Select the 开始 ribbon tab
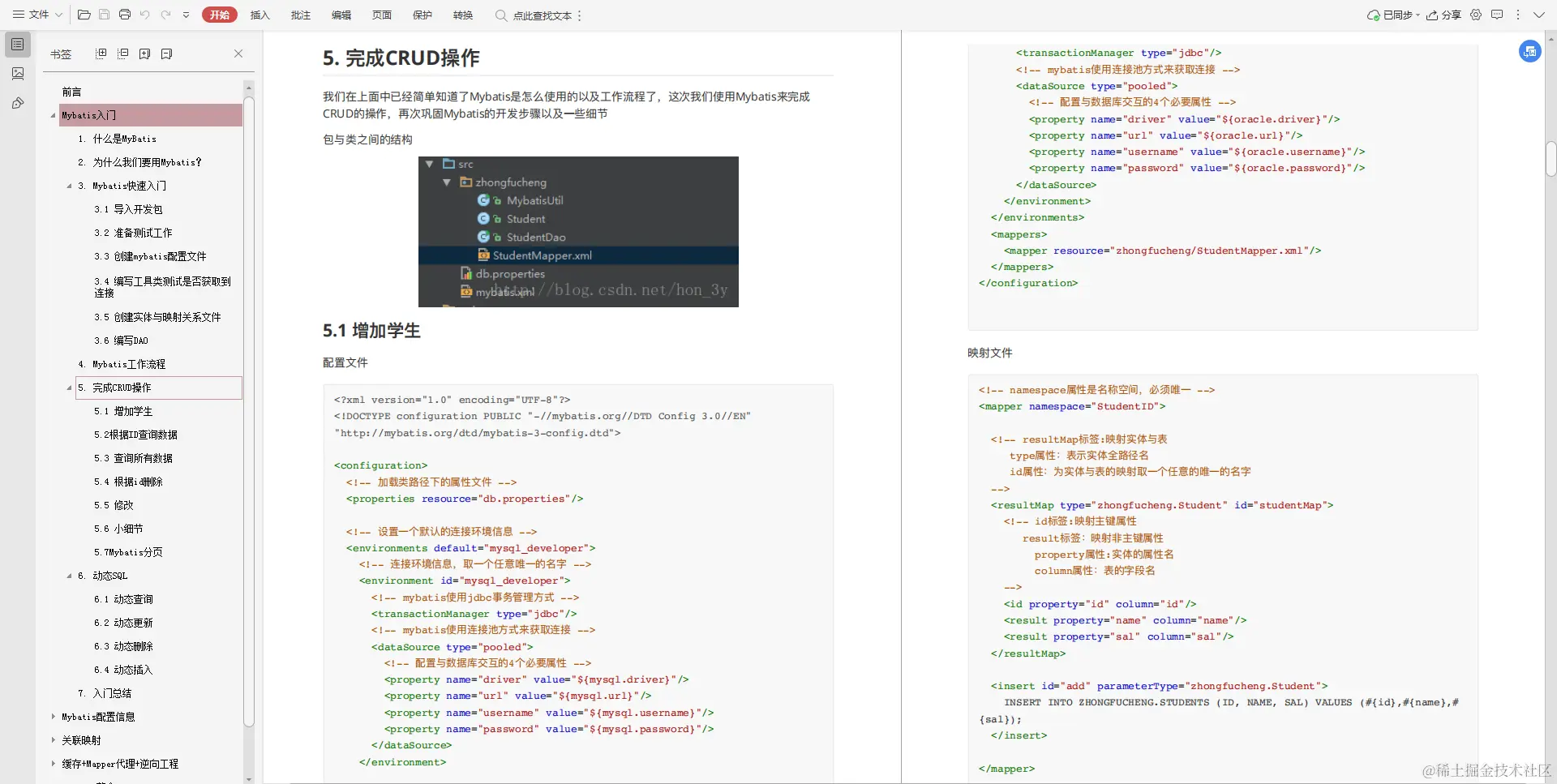 click(220, 15)
